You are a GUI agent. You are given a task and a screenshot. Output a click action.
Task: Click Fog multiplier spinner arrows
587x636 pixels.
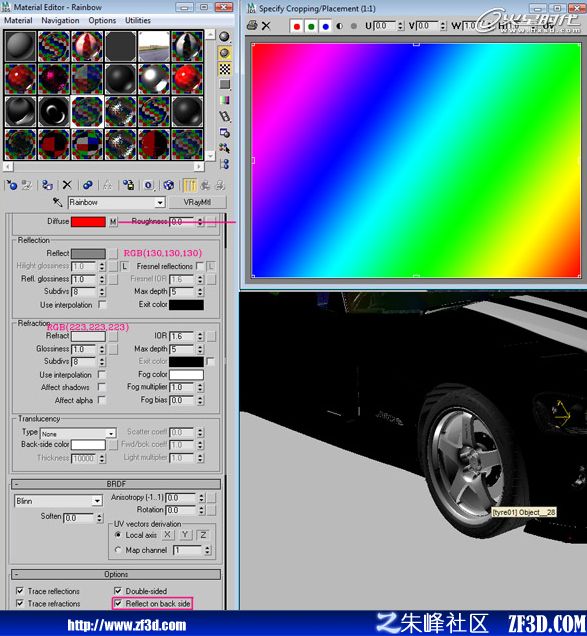(x=200, y=387)
